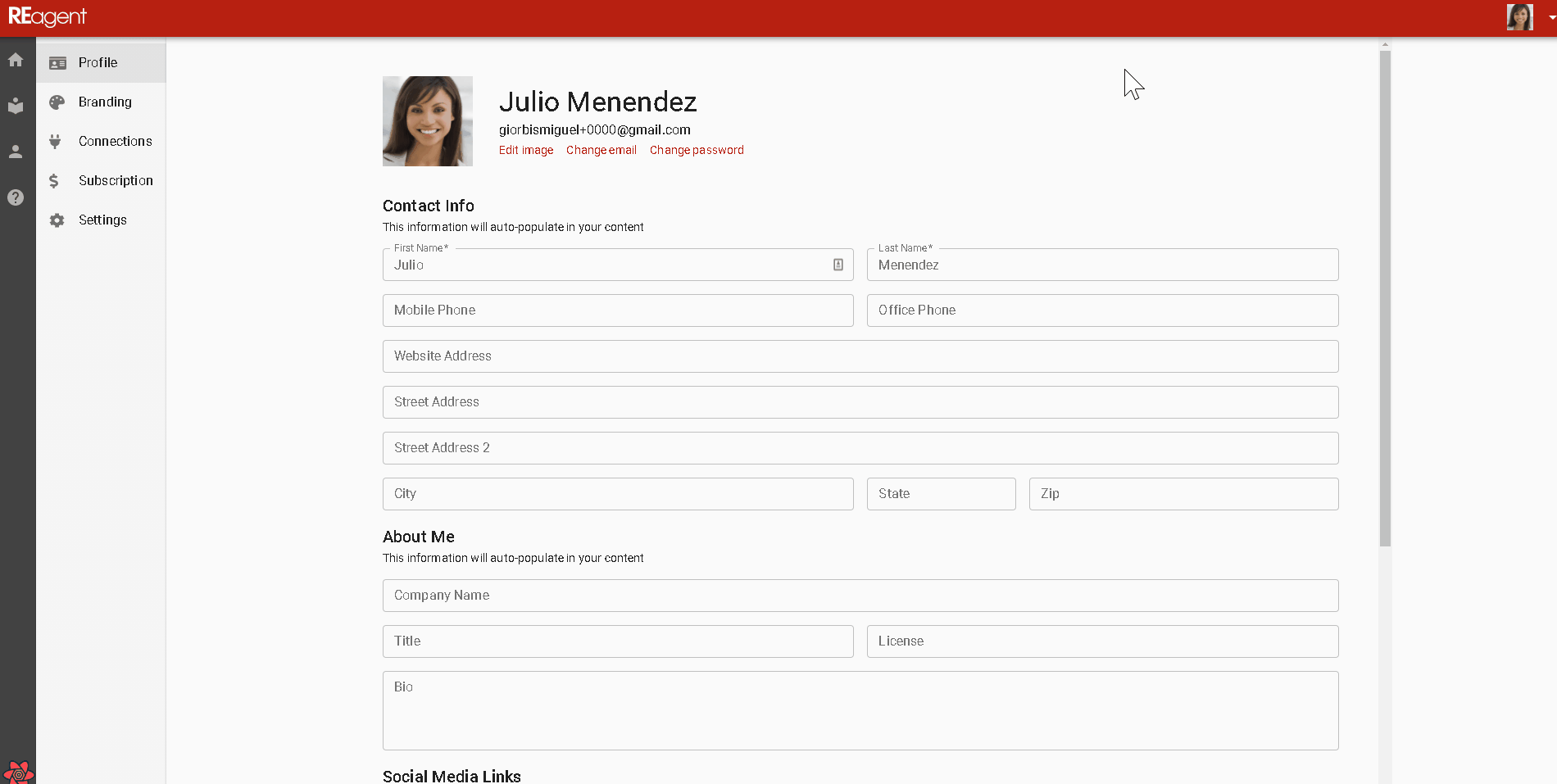
Task: Expand the user avatar dropdown arrow
Action: [1551, 17]
